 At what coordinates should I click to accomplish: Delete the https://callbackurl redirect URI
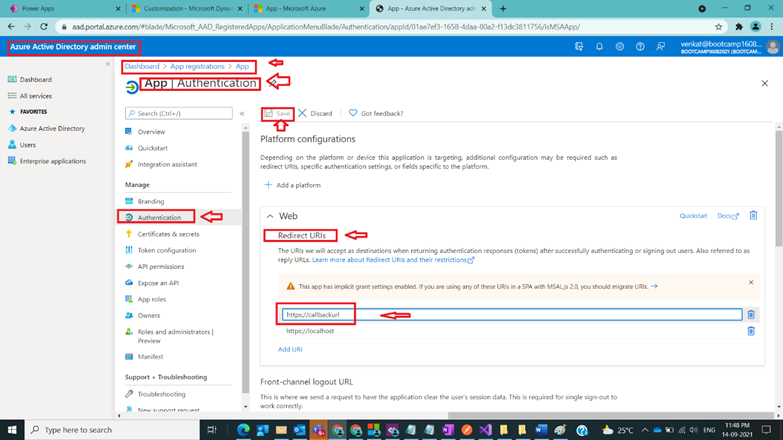pyautogui.click(x=751, y=315)
